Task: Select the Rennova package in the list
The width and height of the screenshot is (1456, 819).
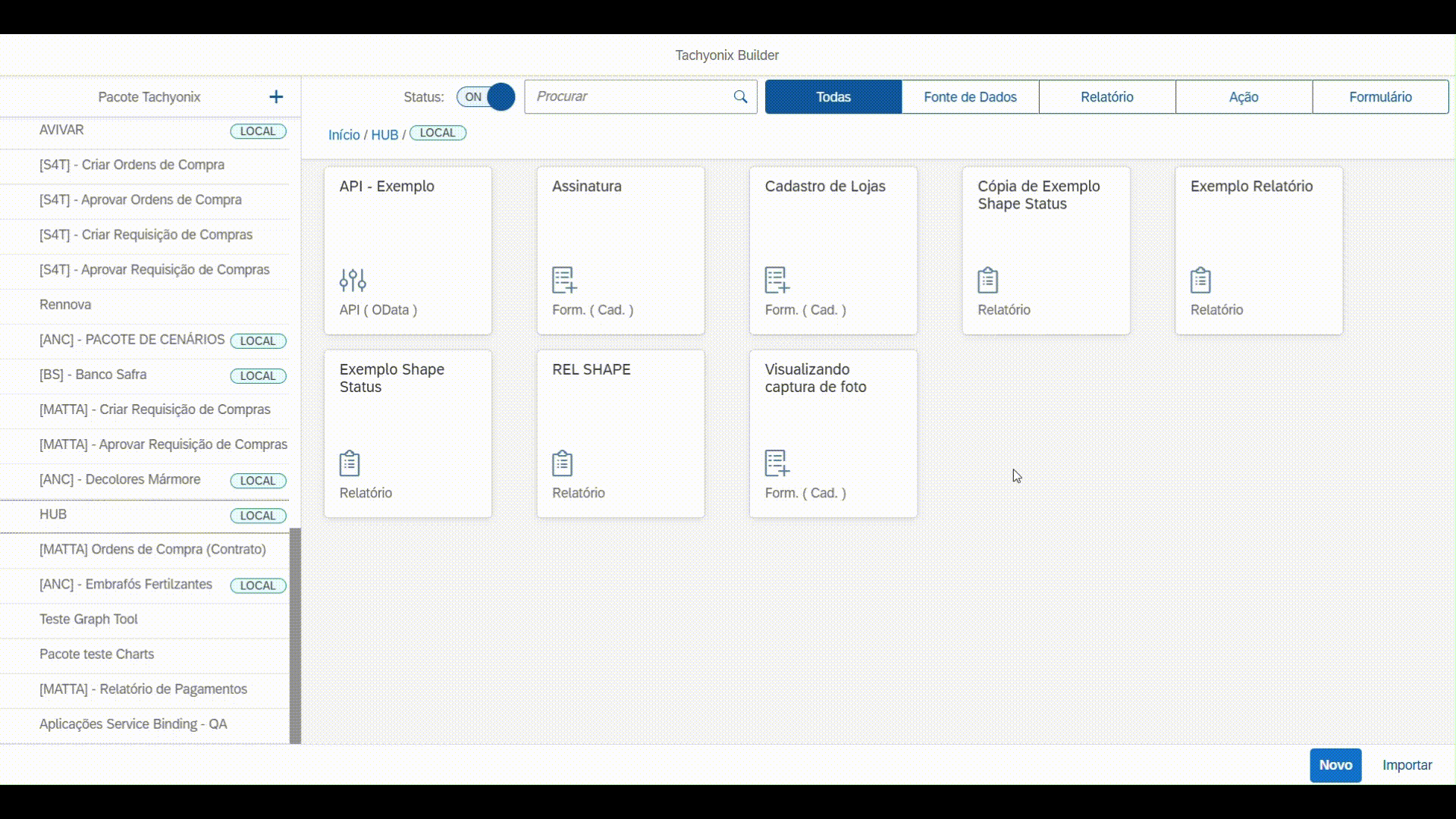Action: (65, 305)
